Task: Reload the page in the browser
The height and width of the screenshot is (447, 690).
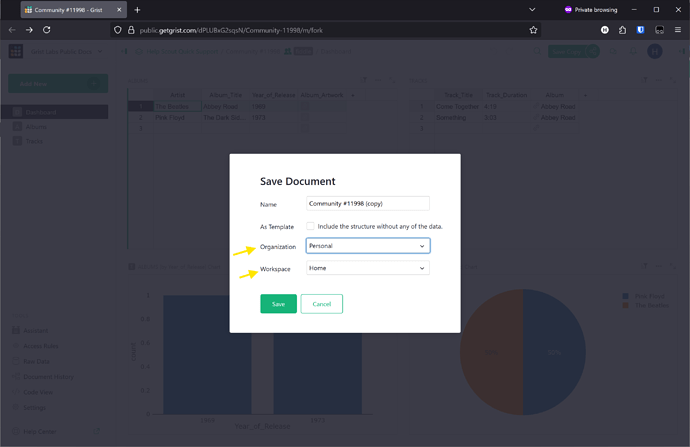Action: 46,30
